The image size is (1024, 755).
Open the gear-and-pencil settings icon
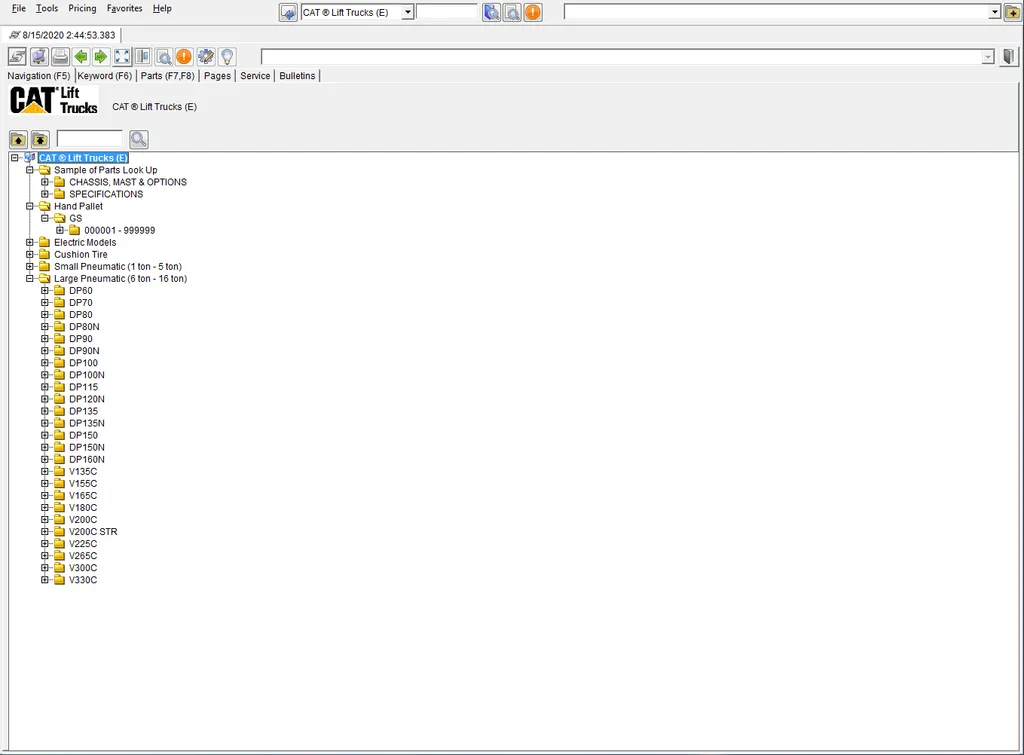206,57
